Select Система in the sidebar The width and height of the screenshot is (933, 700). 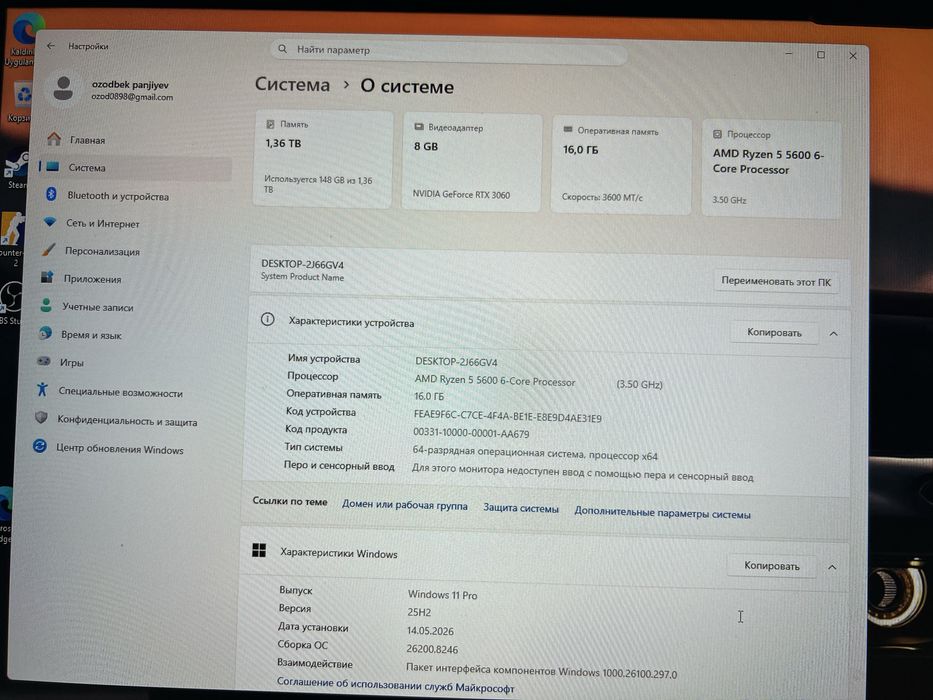click(135, 167)
